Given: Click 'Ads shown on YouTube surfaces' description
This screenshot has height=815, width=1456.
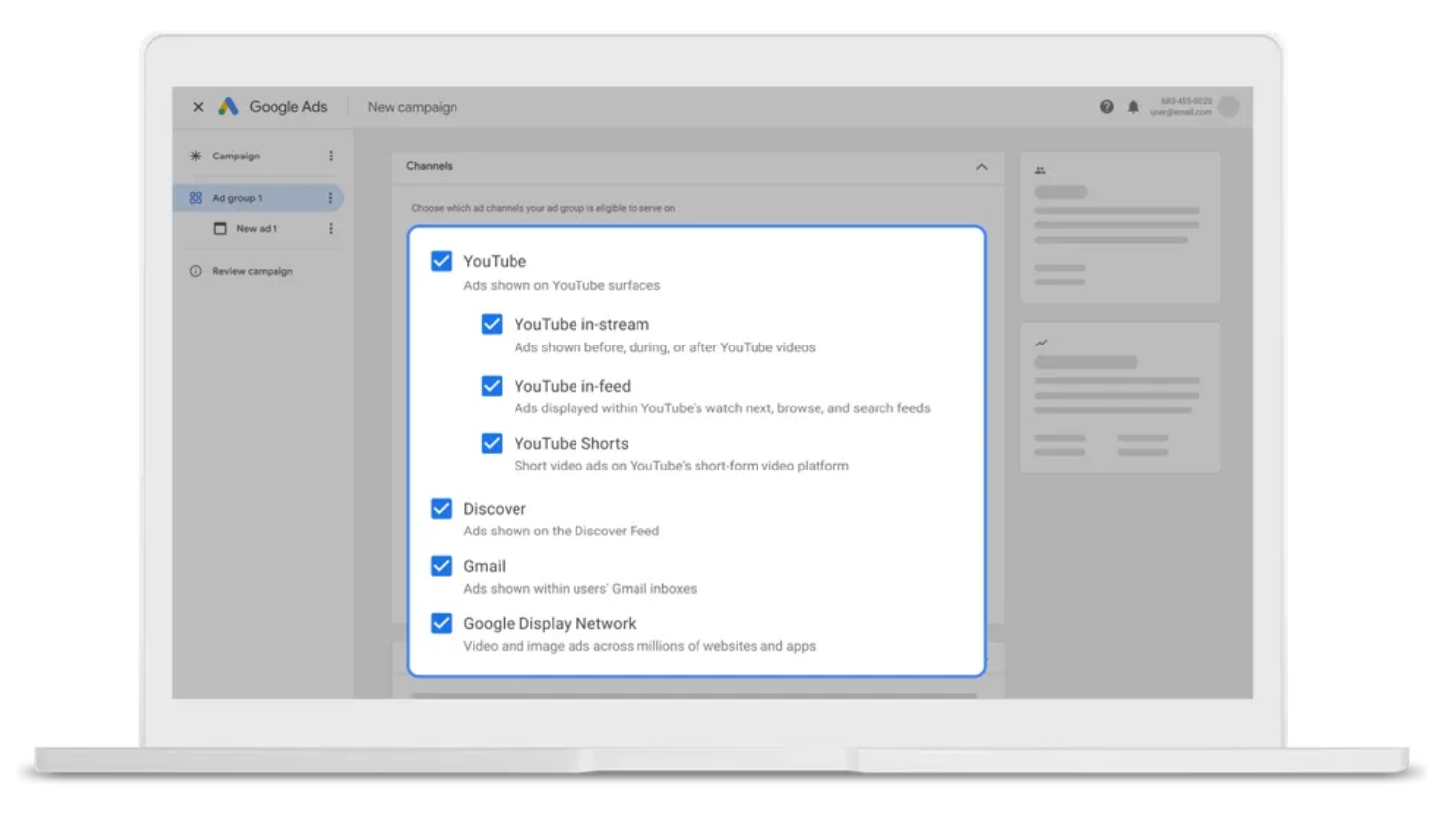Looking at the screenshot, I should [562, 285].
